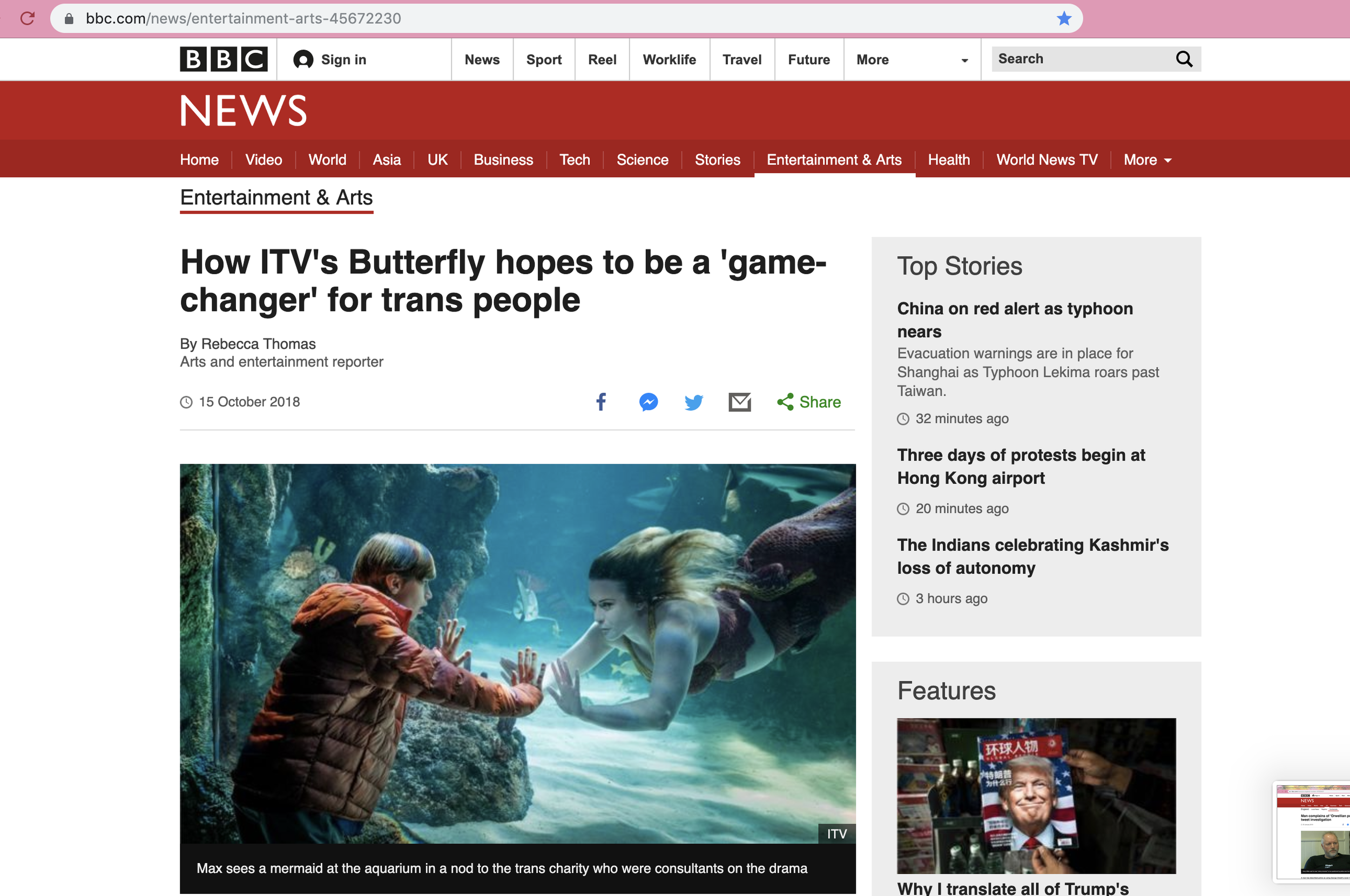
Task: Go to UK in news navigation
Action: [438, 160]
